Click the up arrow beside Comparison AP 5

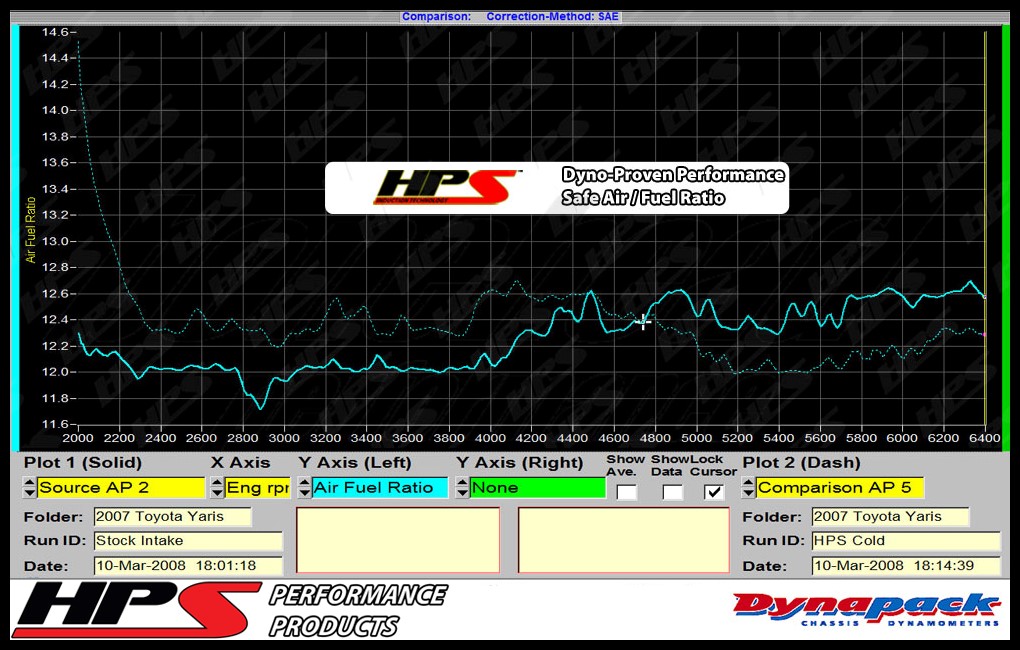pyautogui.click(x=748, y=482)
